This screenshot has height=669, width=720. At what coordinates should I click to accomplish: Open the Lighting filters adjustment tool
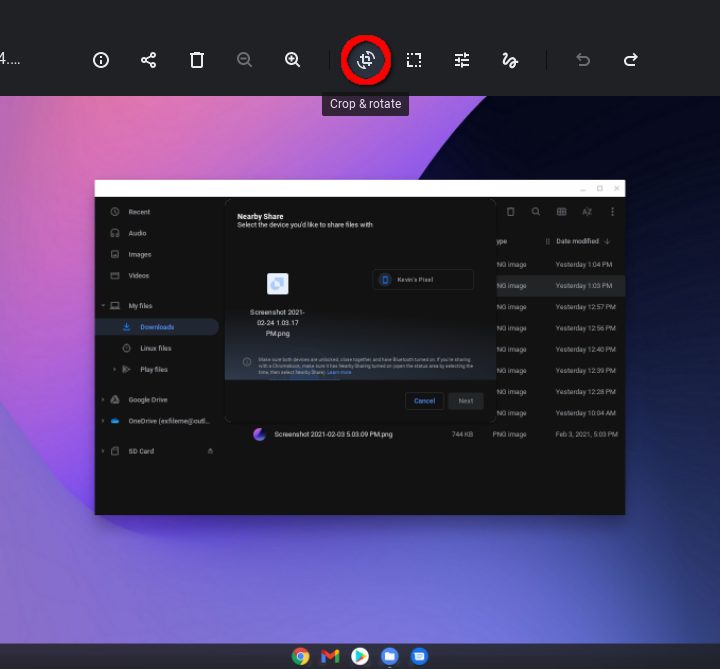pos(461,60)
